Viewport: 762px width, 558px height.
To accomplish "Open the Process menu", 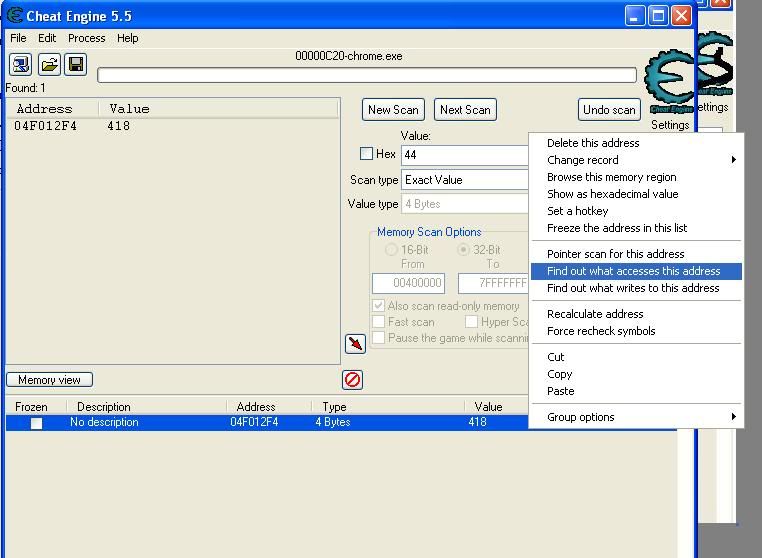I will (87, 38).
